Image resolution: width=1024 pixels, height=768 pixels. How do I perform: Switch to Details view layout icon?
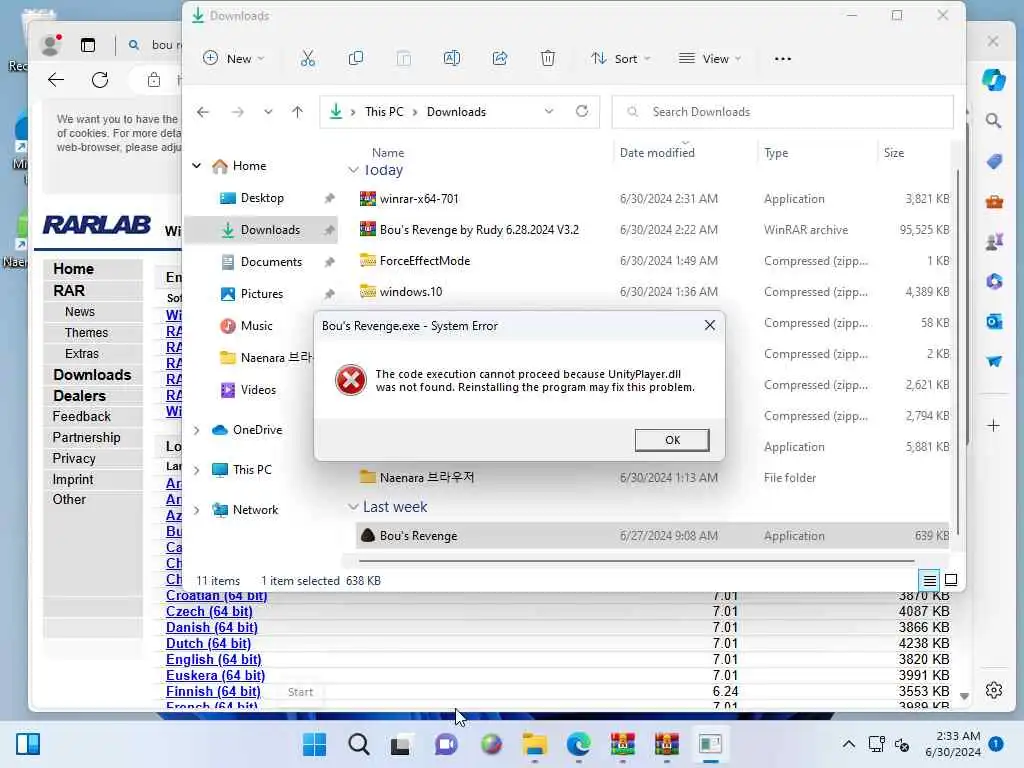point(929,580)
